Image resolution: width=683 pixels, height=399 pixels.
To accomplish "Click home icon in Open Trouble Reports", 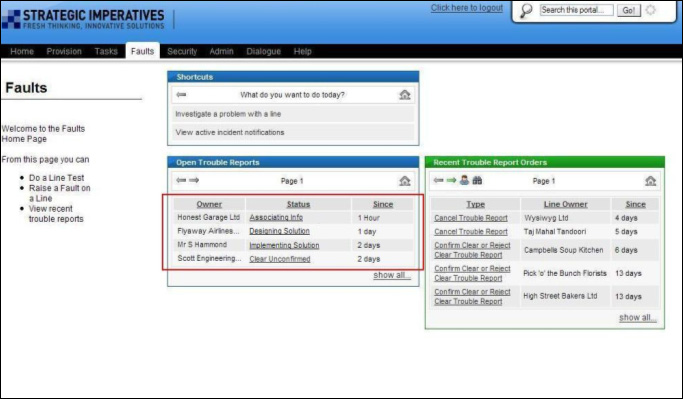I will (405, 181).
